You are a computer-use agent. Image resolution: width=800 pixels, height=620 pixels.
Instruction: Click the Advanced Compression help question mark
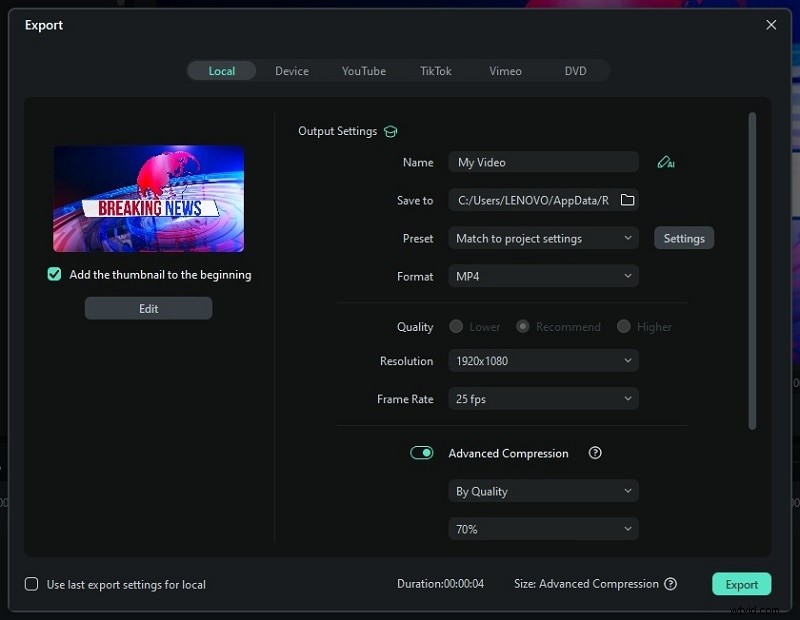594,453
